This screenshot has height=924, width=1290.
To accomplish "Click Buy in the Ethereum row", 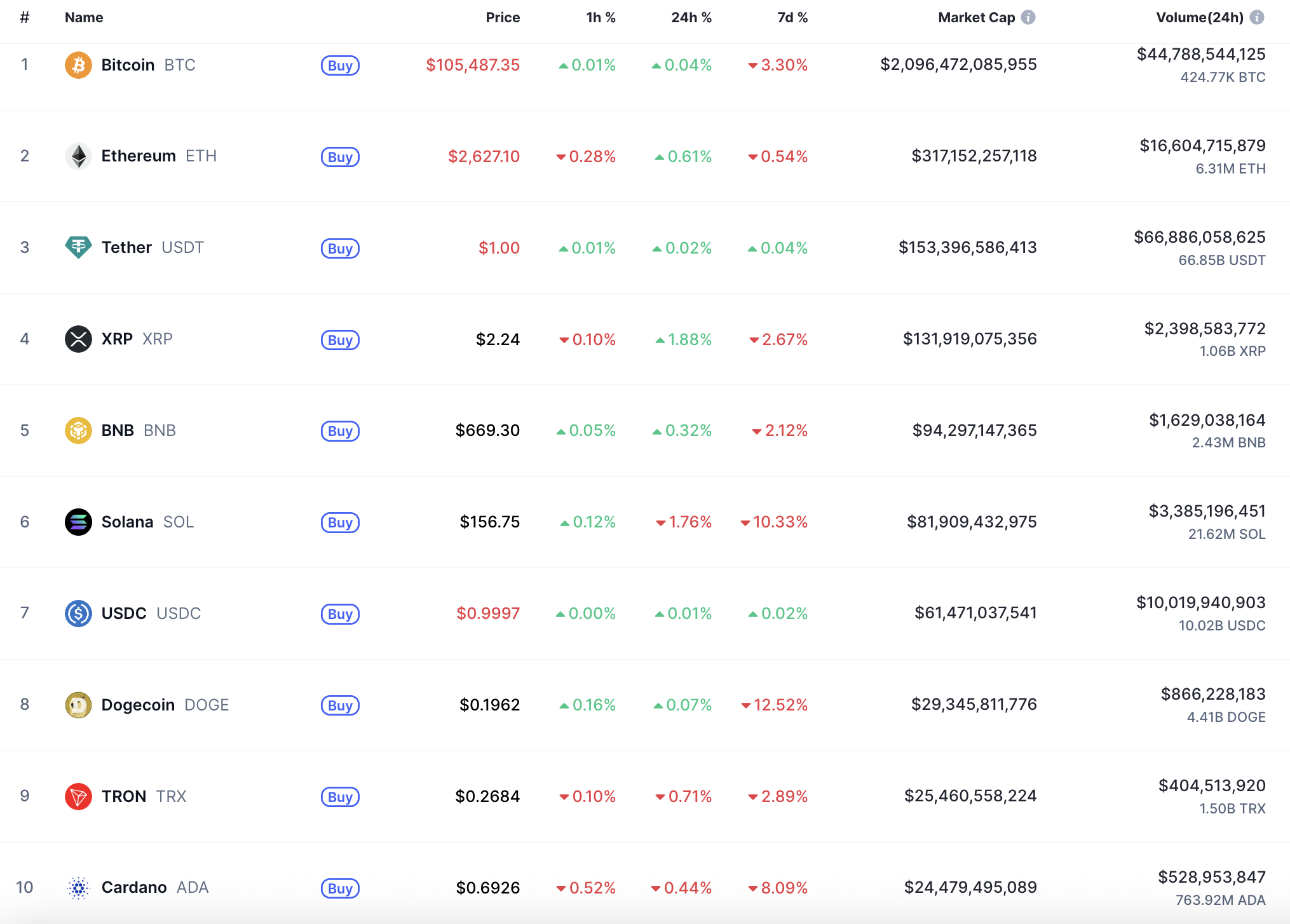I will pyautogui.click(x=340, y=157).
